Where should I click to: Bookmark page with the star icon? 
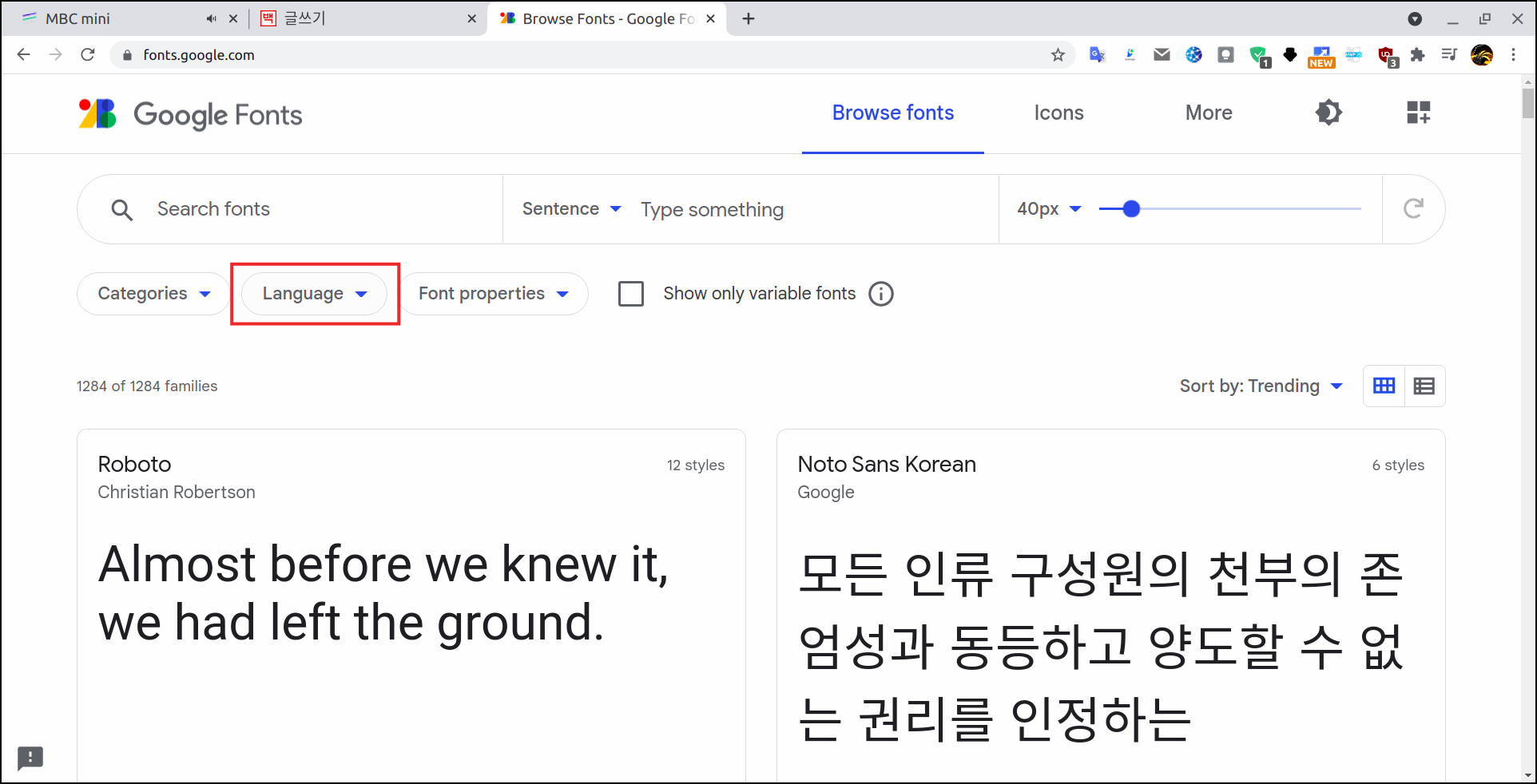pyautogui.click(x=1058, y=55)
